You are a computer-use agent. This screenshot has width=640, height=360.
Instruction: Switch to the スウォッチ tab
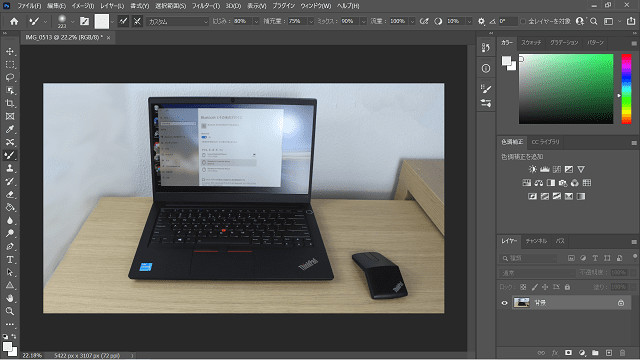(531, 42)
